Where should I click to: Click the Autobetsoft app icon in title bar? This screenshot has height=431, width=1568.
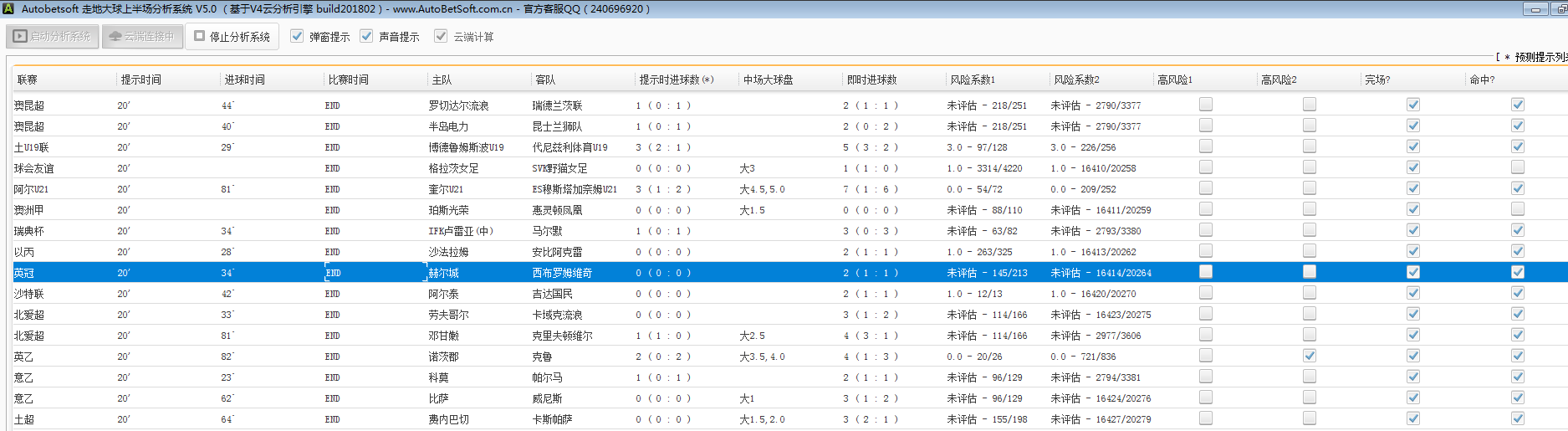8,8
